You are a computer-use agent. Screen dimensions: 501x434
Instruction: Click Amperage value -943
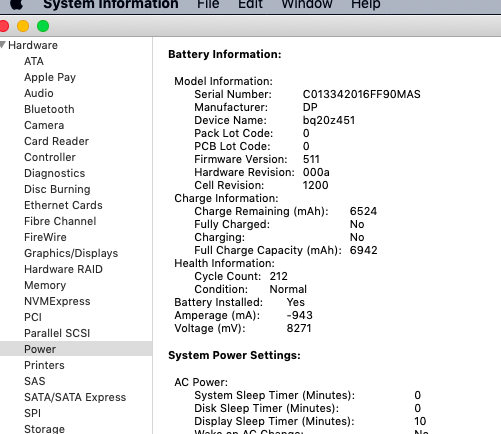click(300, 315)
